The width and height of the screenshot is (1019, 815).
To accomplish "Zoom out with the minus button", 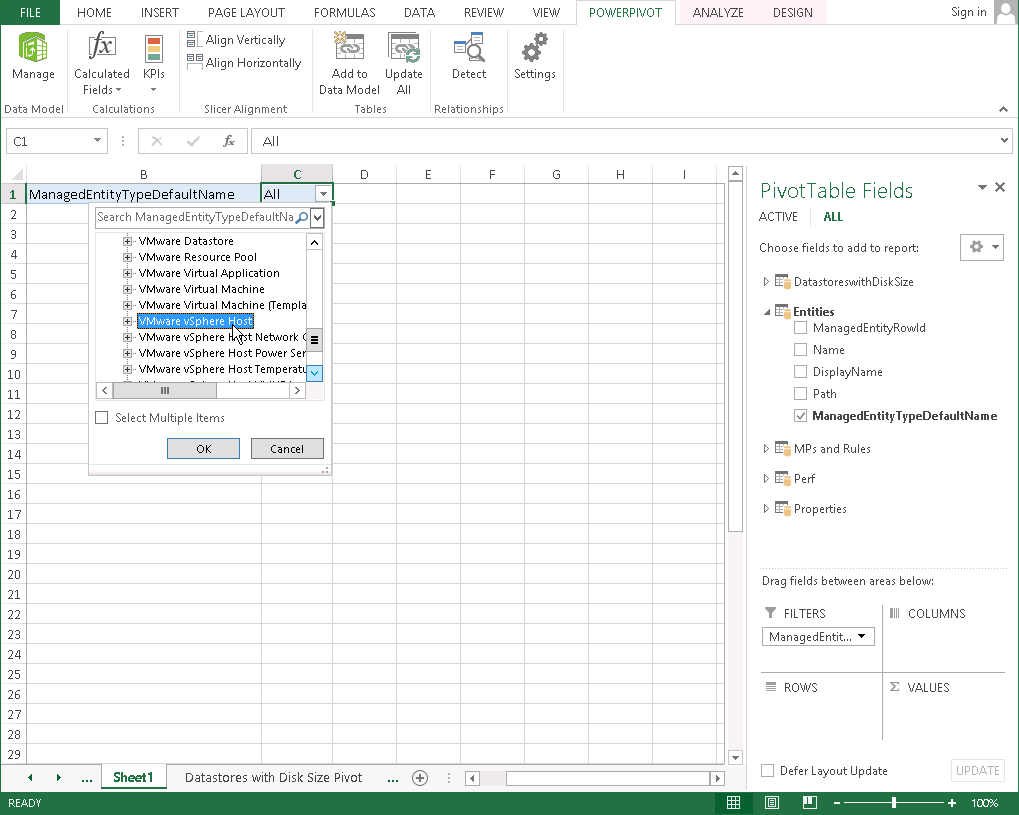I will tap(837, 803).
